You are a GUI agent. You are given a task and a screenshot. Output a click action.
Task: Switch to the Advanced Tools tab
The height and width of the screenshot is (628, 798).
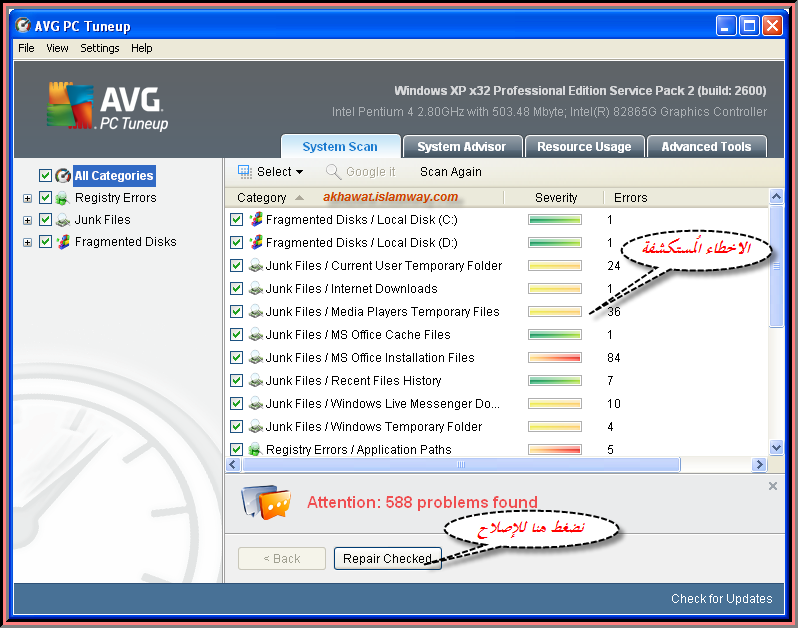coord(706,147)
